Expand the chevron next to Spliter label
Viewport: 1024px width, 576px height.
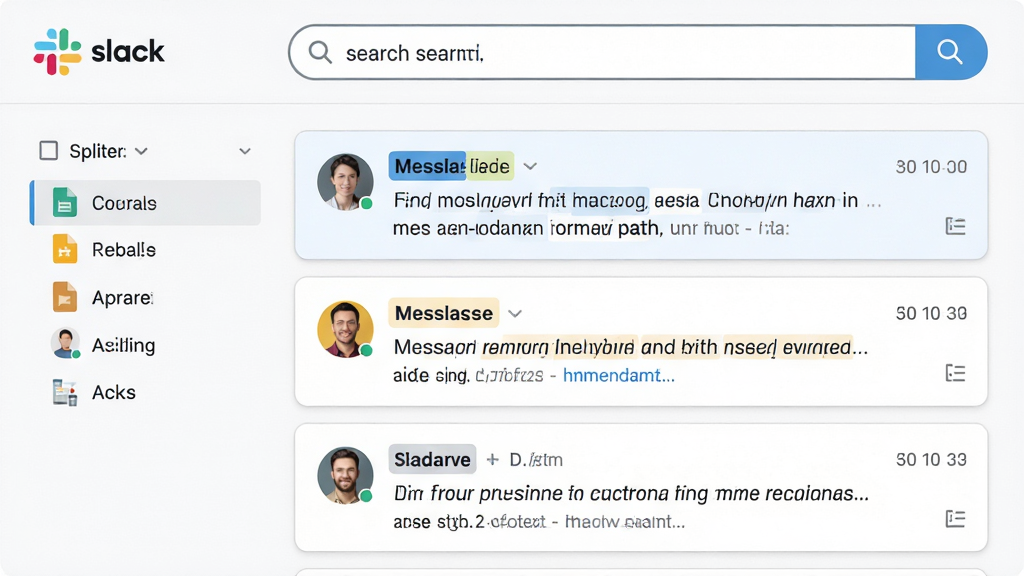[x=141, y=152]
